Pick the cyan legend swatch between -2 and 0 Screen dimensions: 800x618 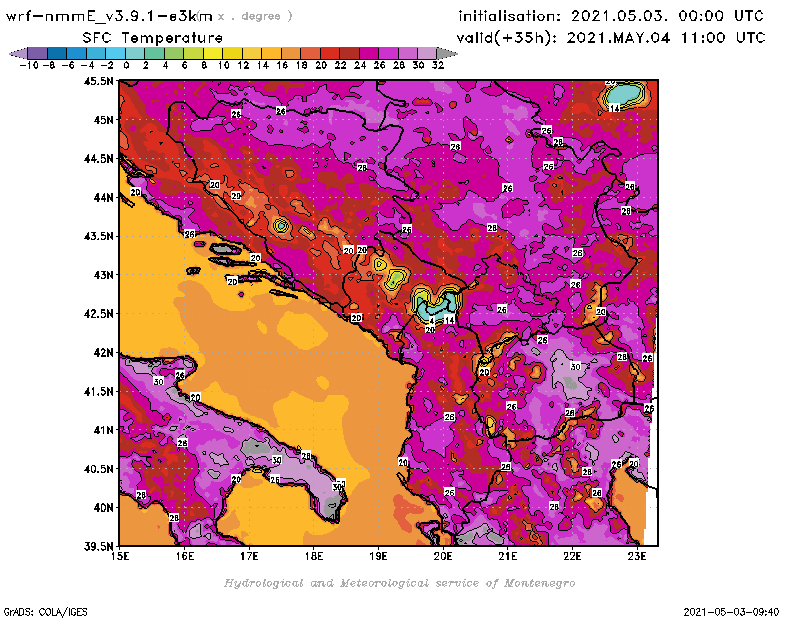115,53
